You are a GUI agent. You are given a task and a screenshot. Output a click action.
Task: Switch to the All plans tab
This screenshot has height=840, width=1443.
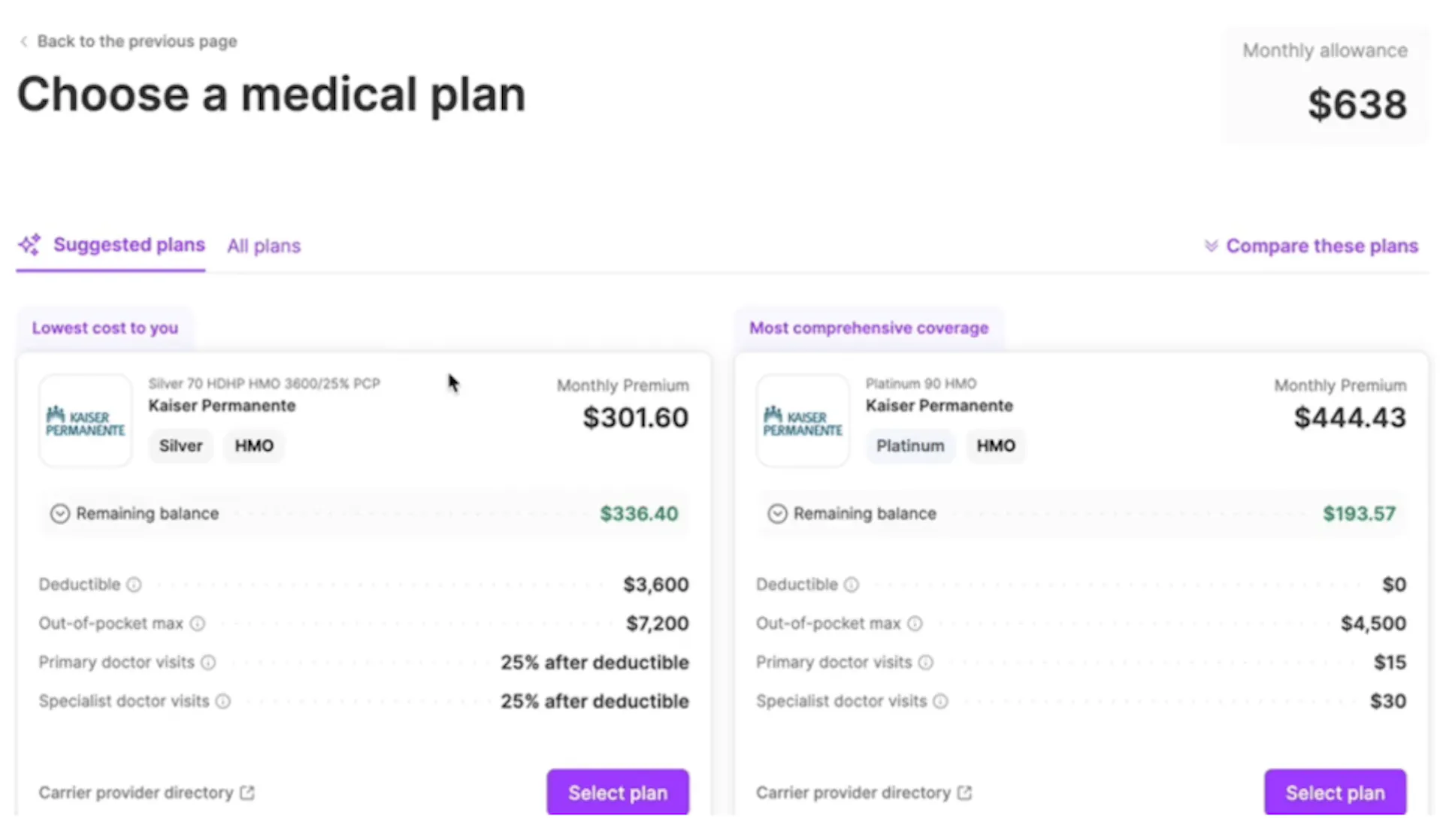click(x=264, y=246)
